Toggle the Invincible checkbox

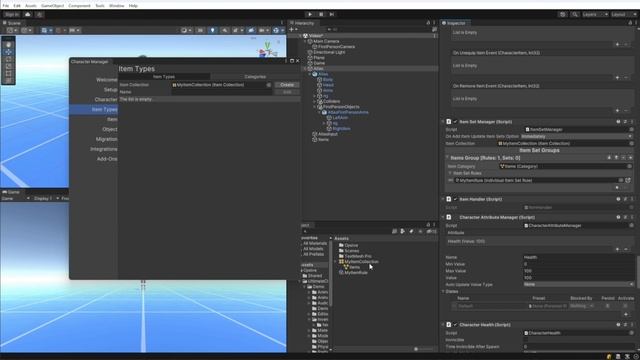pos(526,340)
